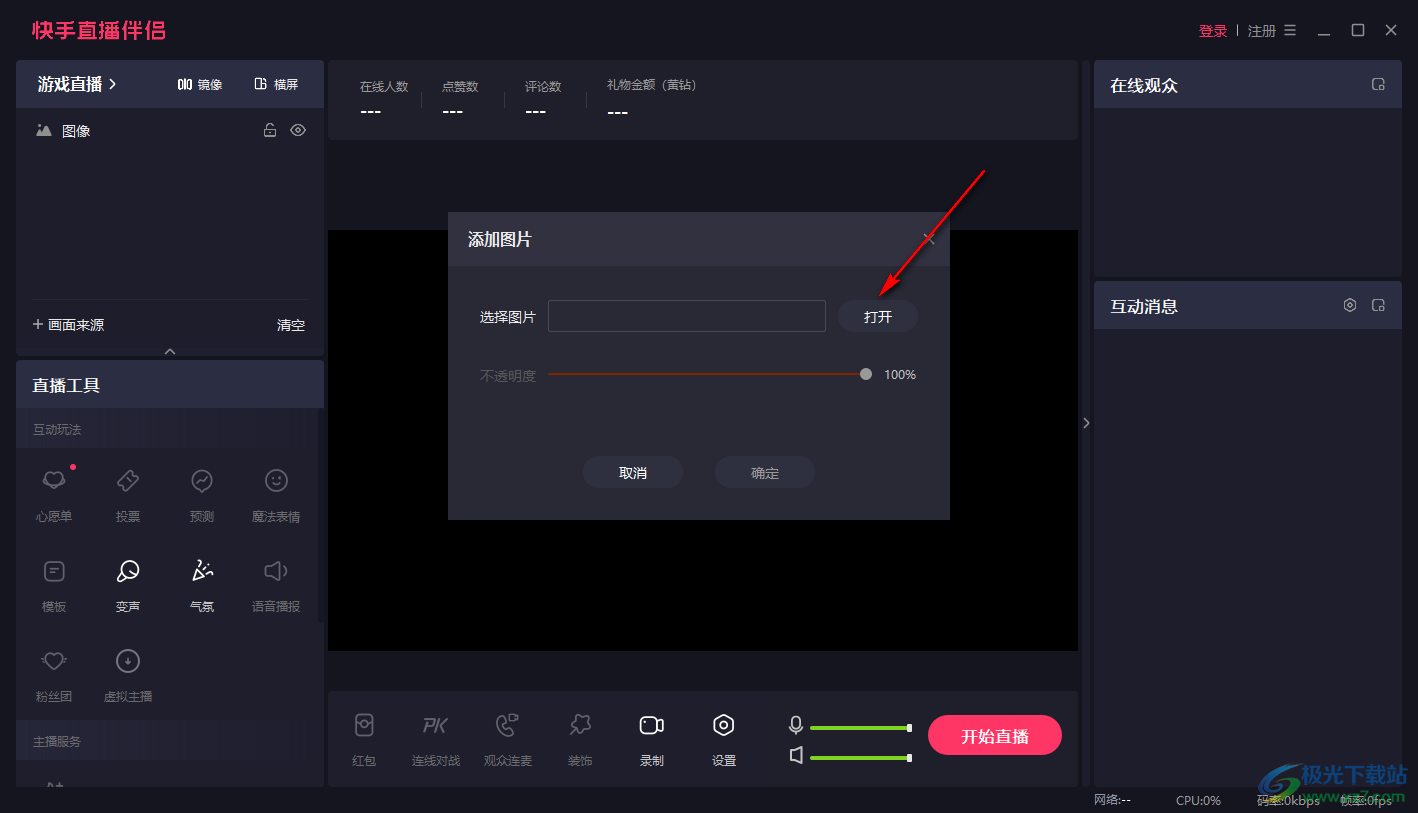Click the 点赞数 statistic
The width and height of the screenshot is (1418, 813).
coord(460,99)
